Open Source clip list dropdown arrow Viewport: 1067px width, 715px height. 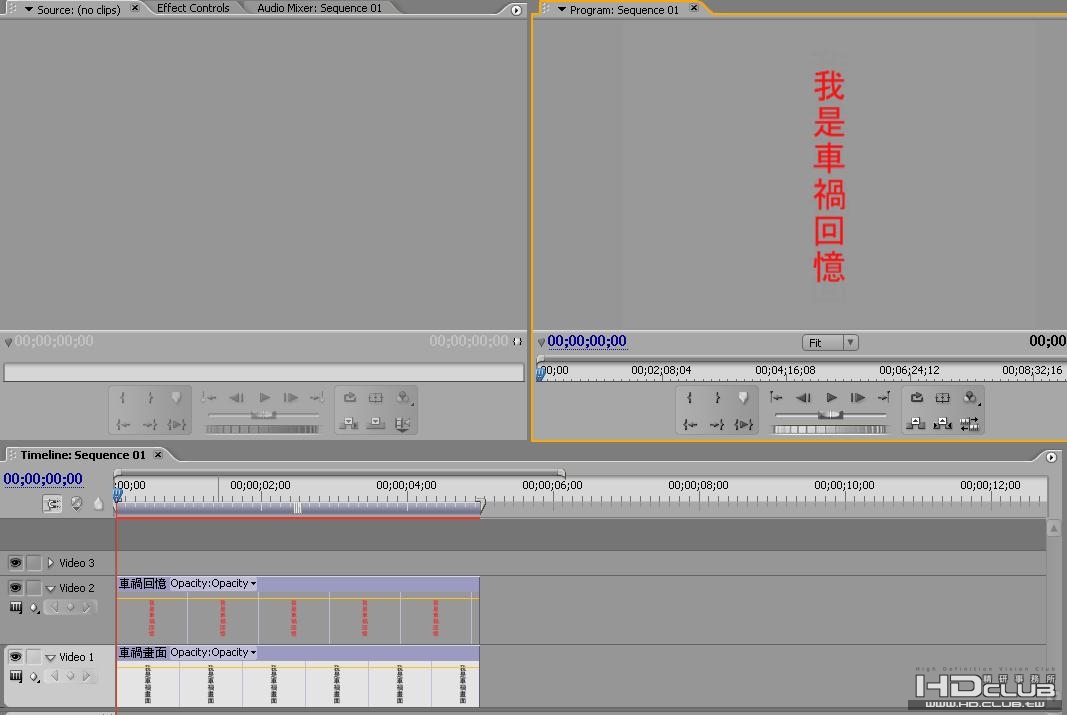pyautogui.click(x=29, y=10)
